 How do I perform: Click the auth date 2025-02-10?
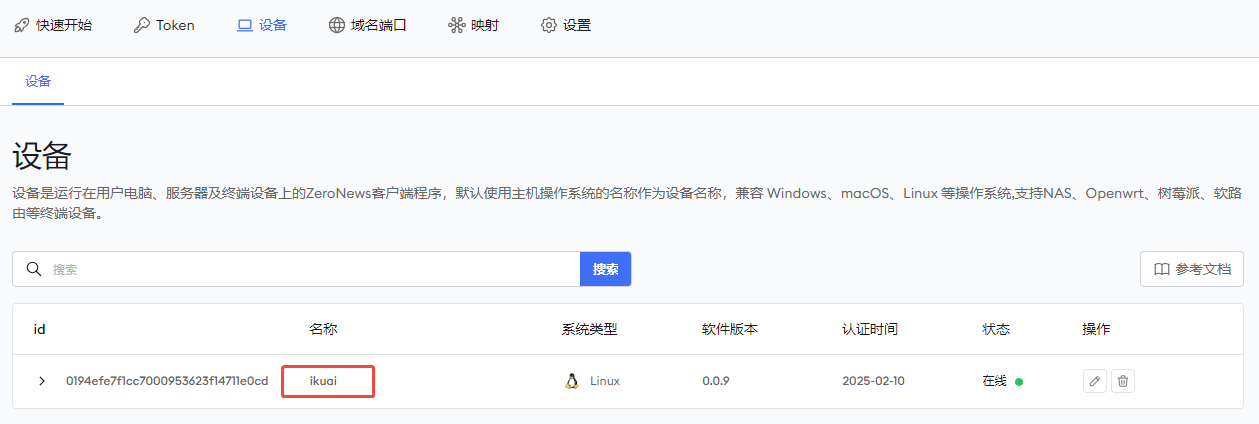(874, 381)
